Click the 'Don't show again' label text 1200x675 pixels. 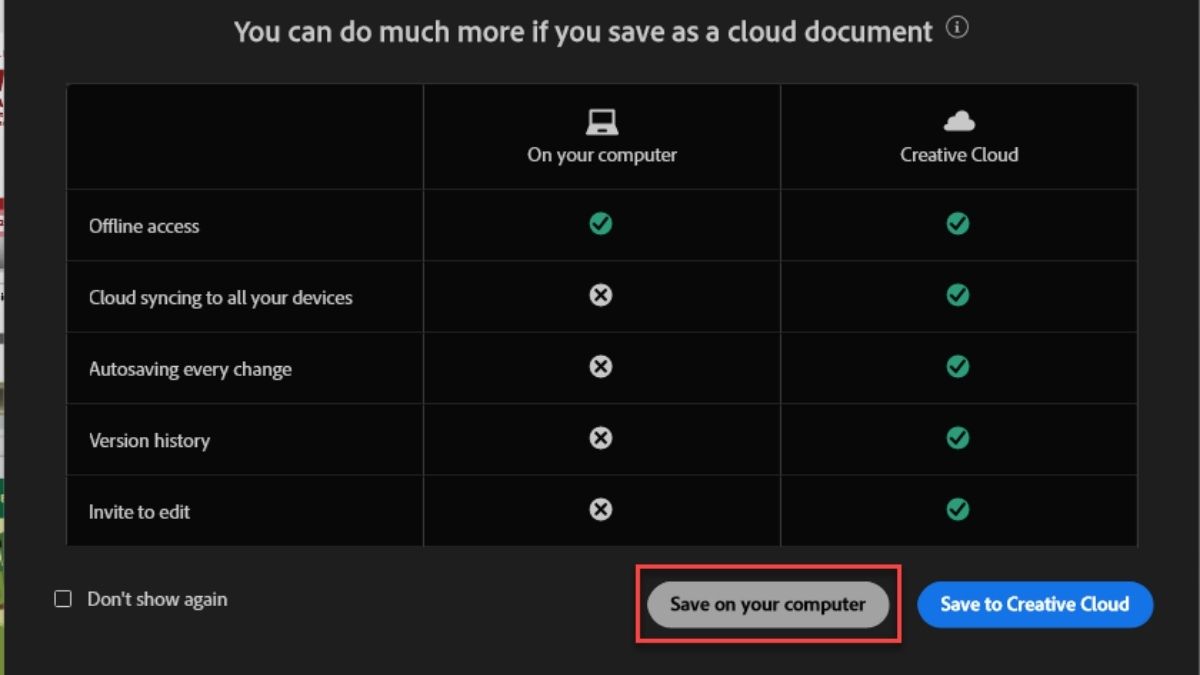[x=157, y=599]
